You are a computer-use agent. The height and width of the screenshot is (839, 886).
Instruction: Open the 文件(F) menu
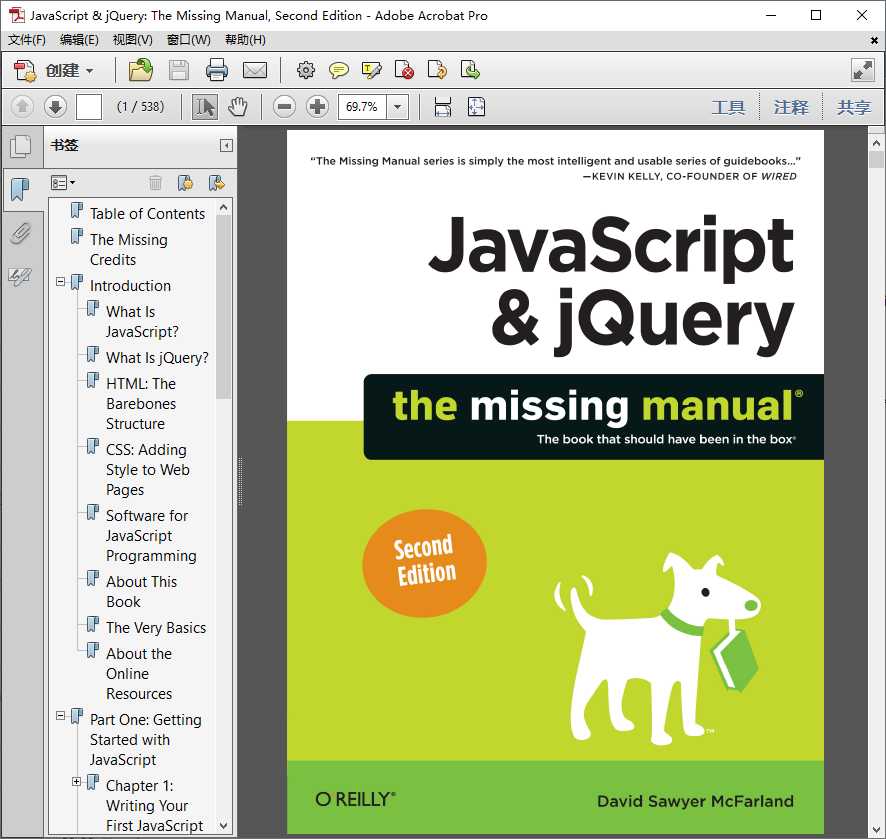pyautogui.click(x=27, y=40)
